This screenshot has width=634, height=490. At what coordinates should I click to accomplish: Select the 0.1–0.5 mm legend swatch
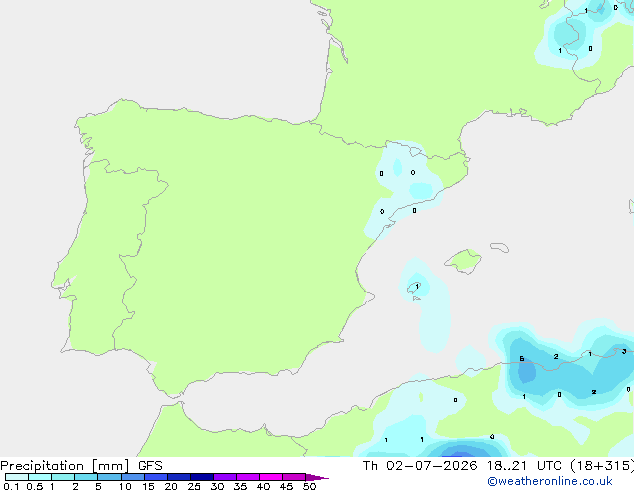click(x=17, y=477)
